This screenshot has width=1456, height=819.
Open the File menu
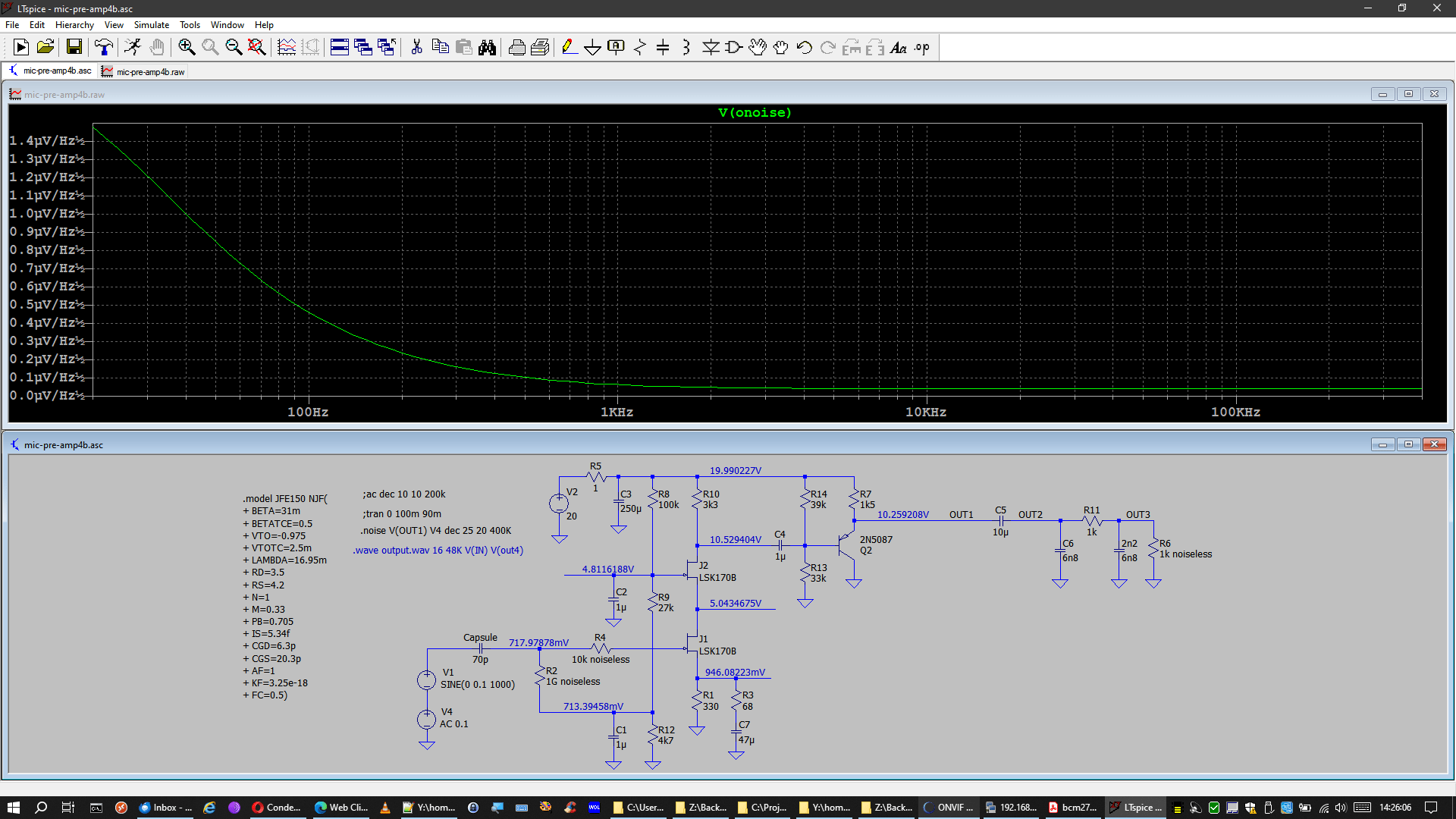(12, 24)
